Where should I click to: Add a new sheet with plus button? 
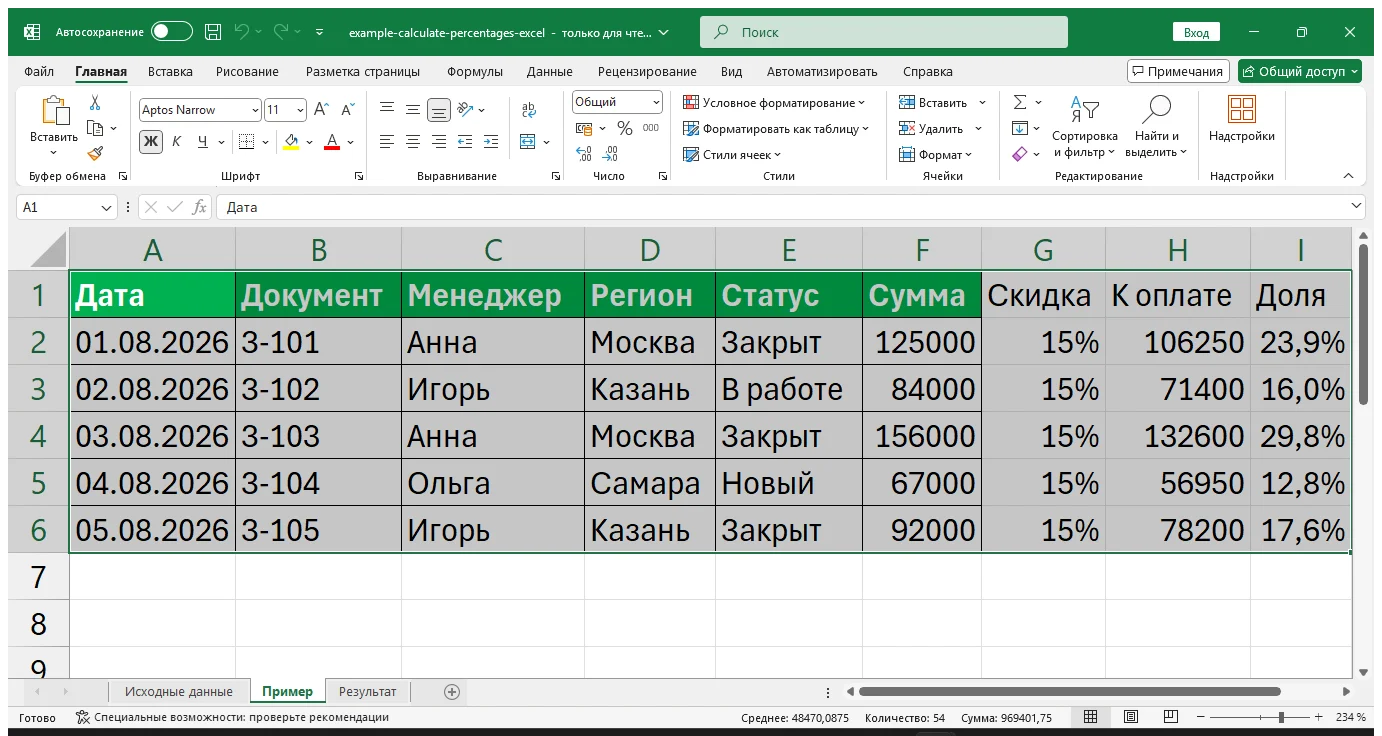[451, 691]
